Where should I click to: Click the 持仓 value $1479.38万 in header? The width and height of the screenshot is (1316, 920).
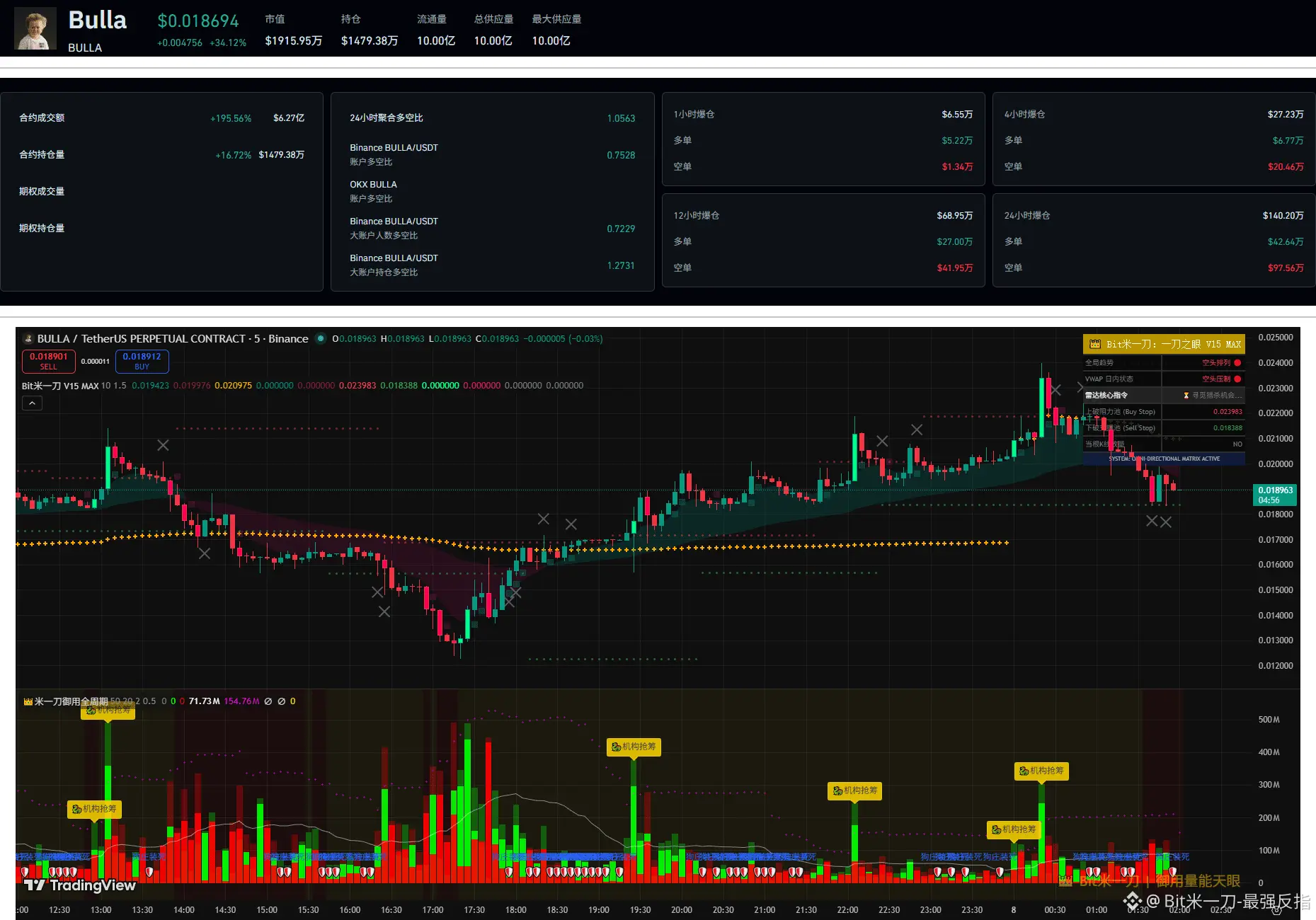click(x=370, y=40)
